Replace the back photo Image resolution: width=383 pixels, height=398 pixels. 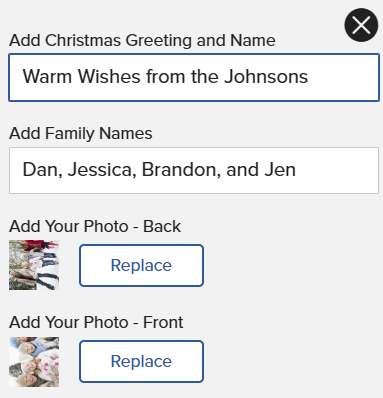(x=141, y=265)
